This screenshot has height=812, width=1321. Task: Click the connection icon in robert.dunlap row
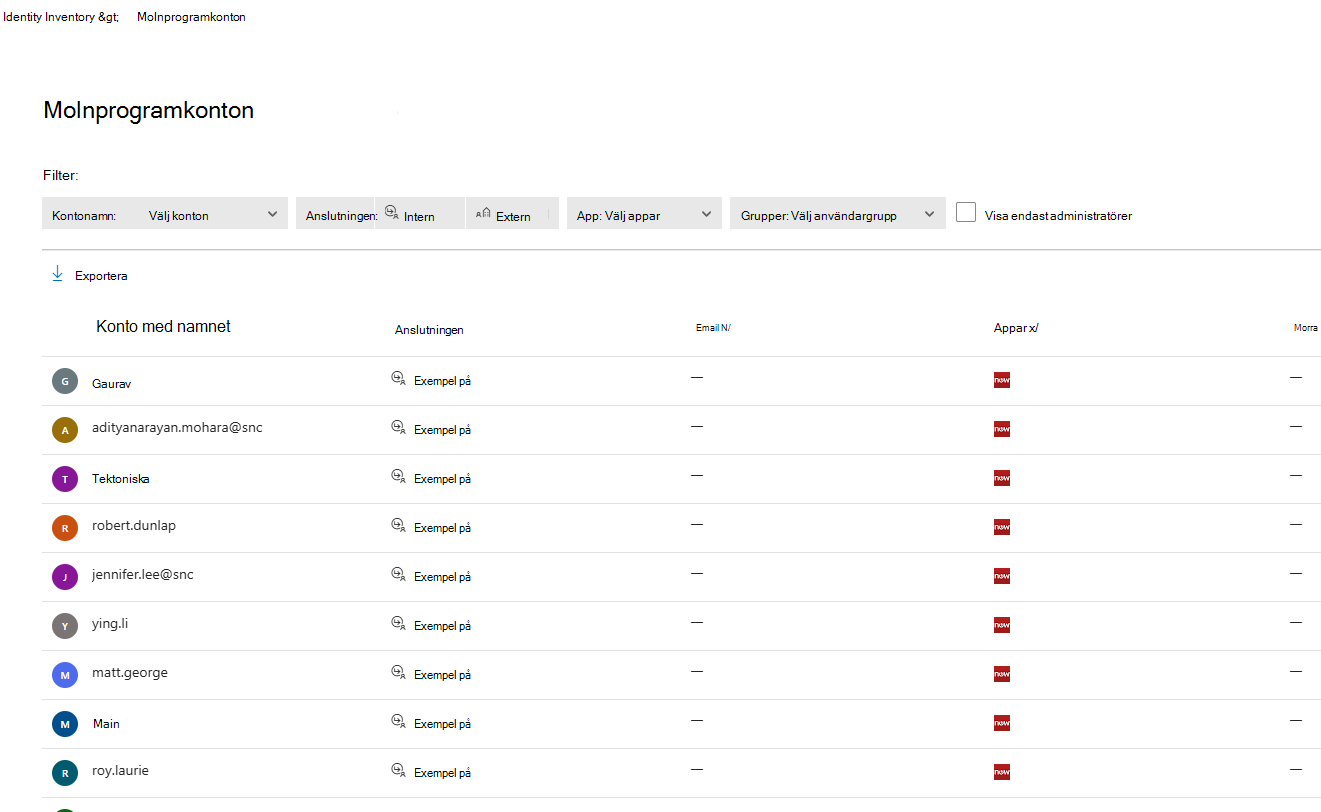(x=398, y=526)
